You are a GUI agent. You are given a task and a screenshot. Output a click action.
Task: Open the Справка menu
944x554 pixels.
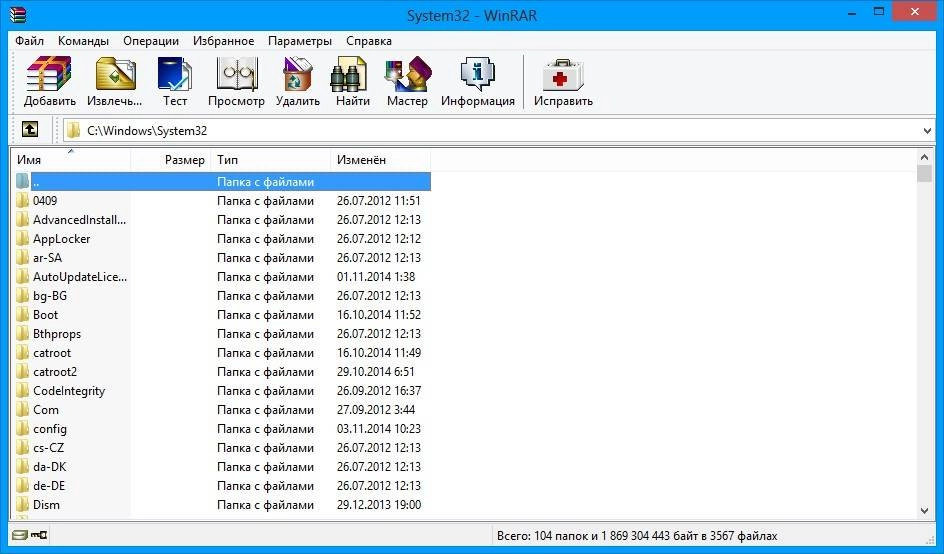click(x=369, y=41)
